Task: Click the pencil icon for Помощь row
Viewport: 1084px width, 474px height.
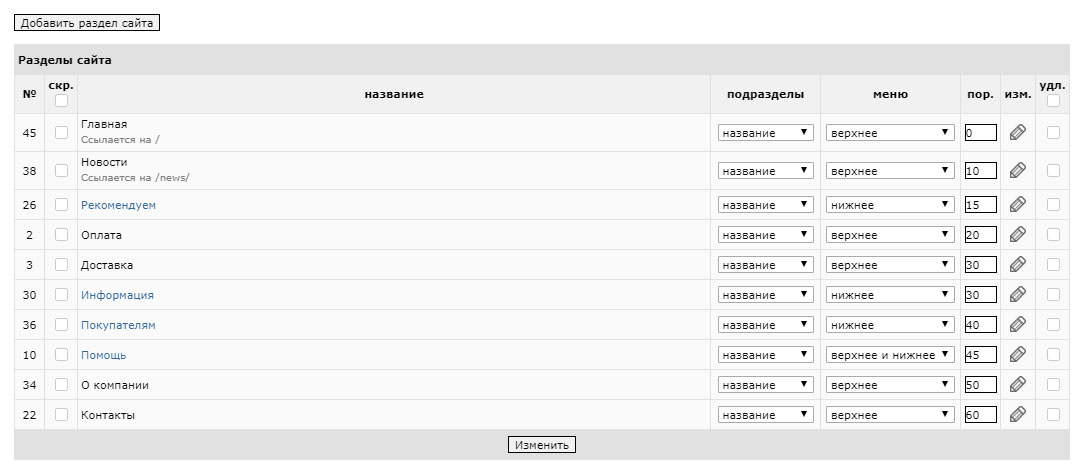Action: [x=1017, y=354]
